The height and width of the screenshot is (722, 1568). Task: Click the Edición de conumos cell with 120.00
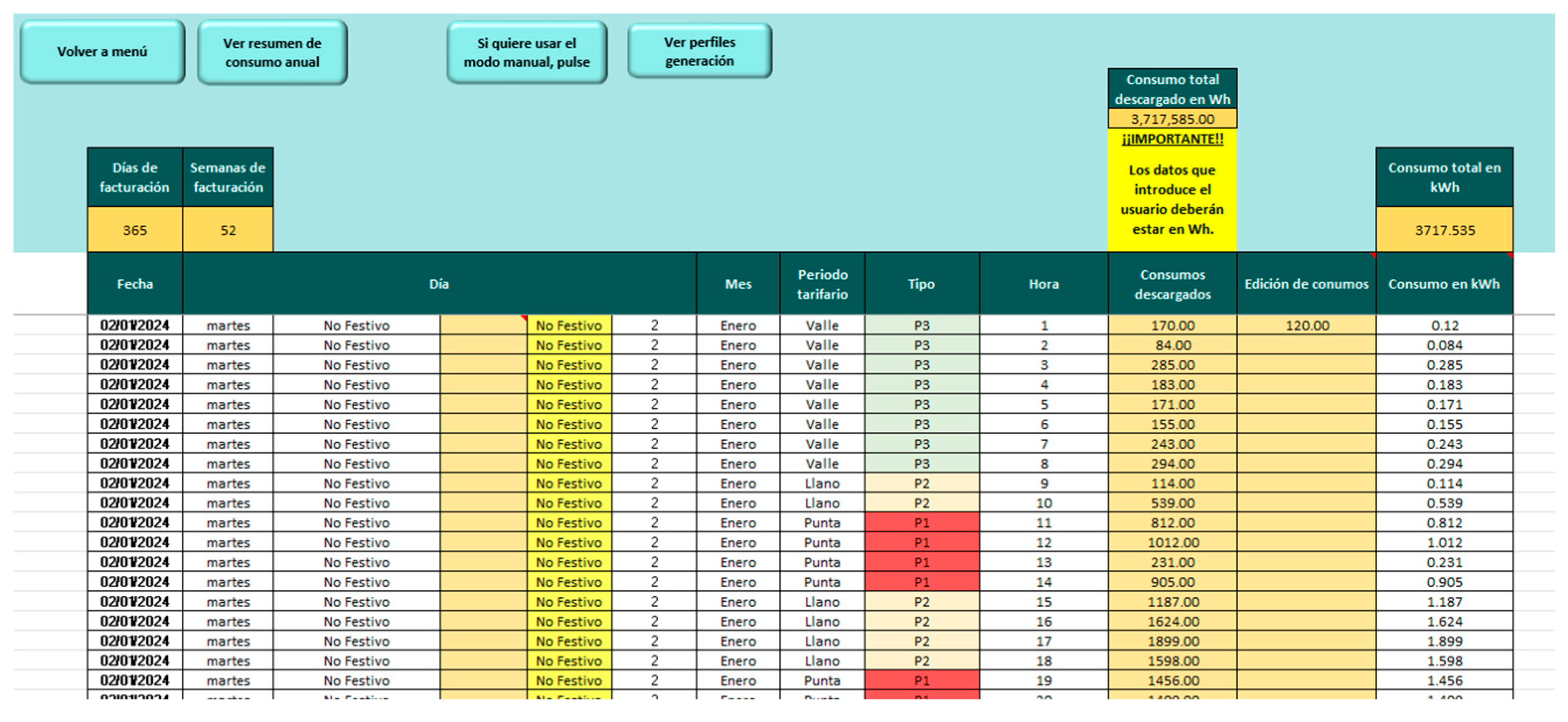coord(1306,325)
